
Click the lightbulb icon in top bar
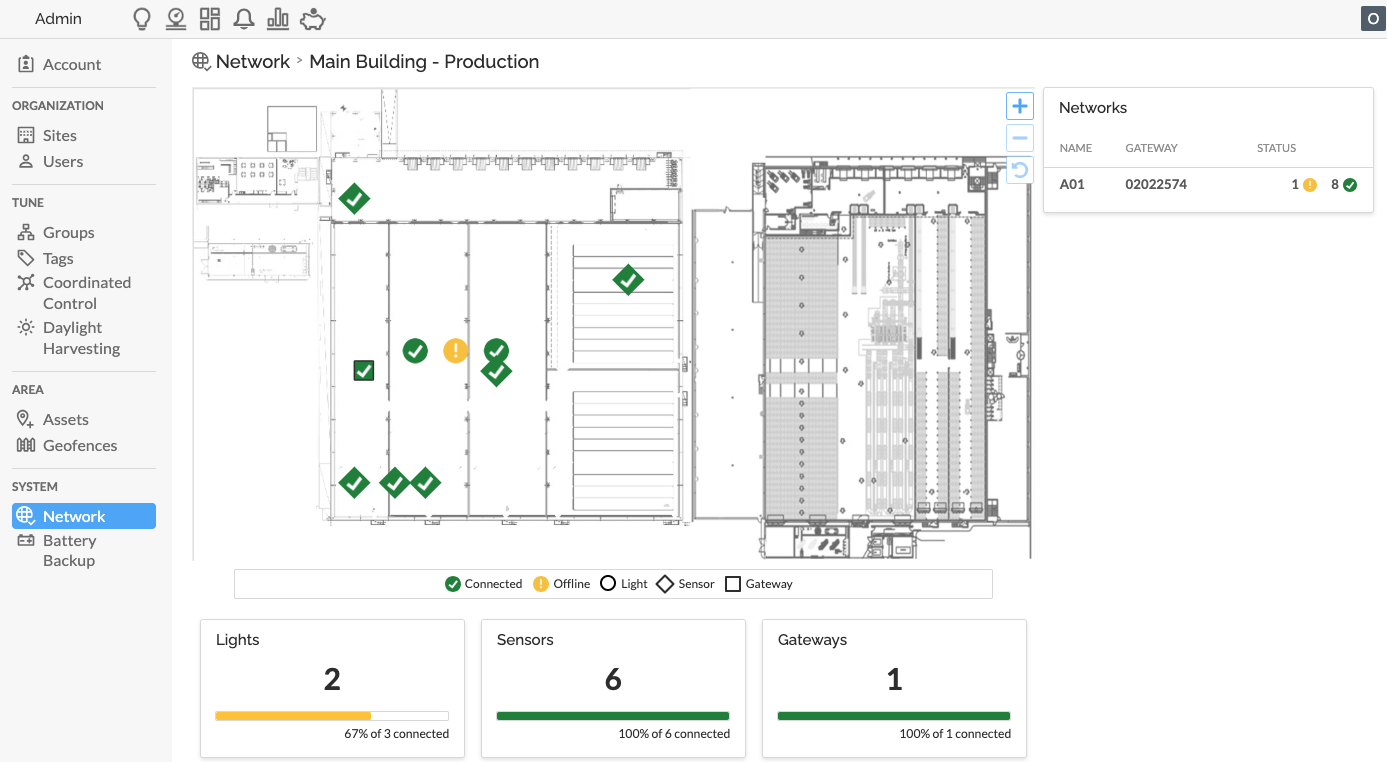click(x=142, y=19)
